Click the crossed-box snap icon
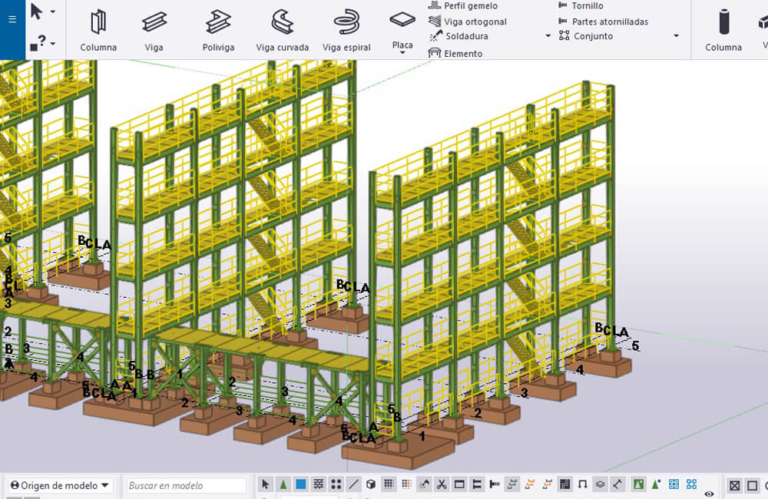The image size is (768, 499). [x=735, y=485]
